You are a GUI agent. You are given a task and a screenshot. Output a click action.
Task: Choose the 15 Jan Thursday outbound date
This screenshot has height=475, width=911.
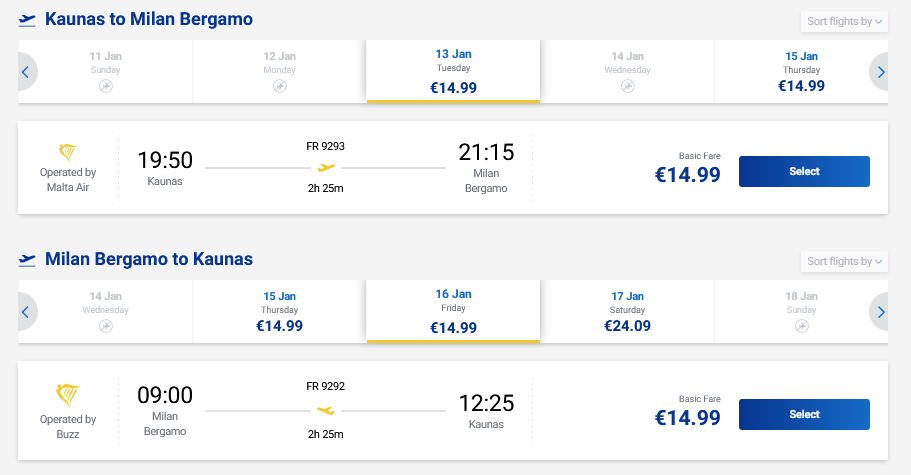coord(801,72)
